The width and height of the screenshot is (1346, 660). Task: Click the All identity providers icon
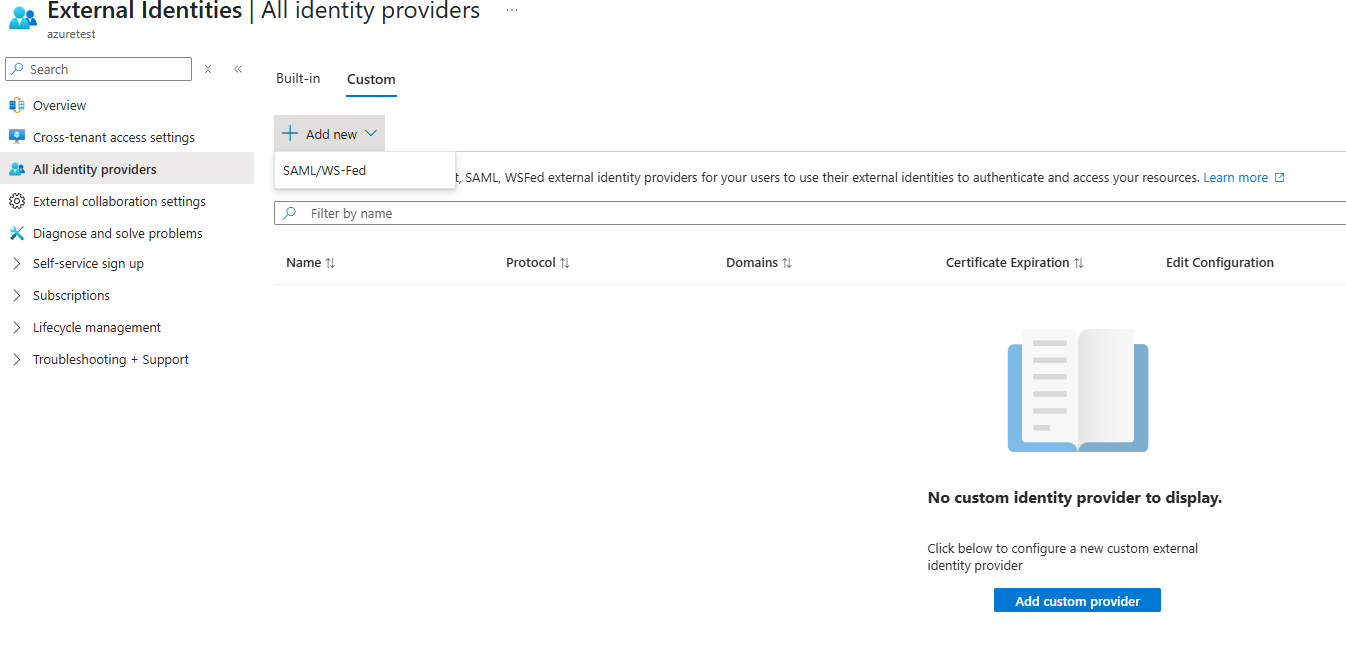(x=16, y=169)
